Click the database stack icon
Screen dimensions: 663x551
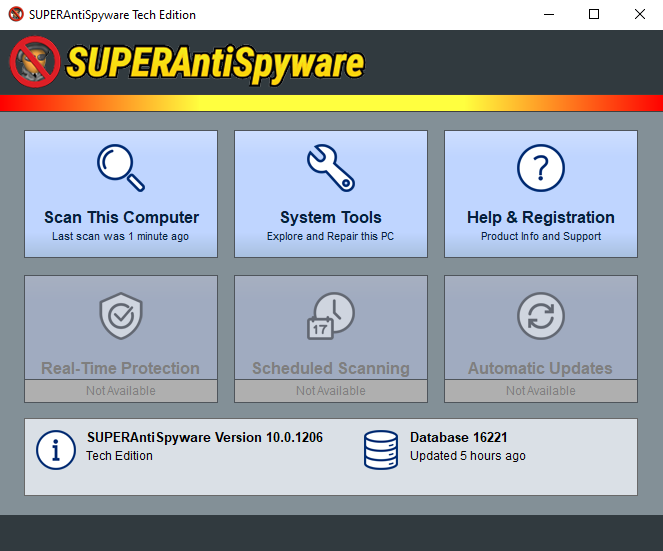tap(382, 449)
